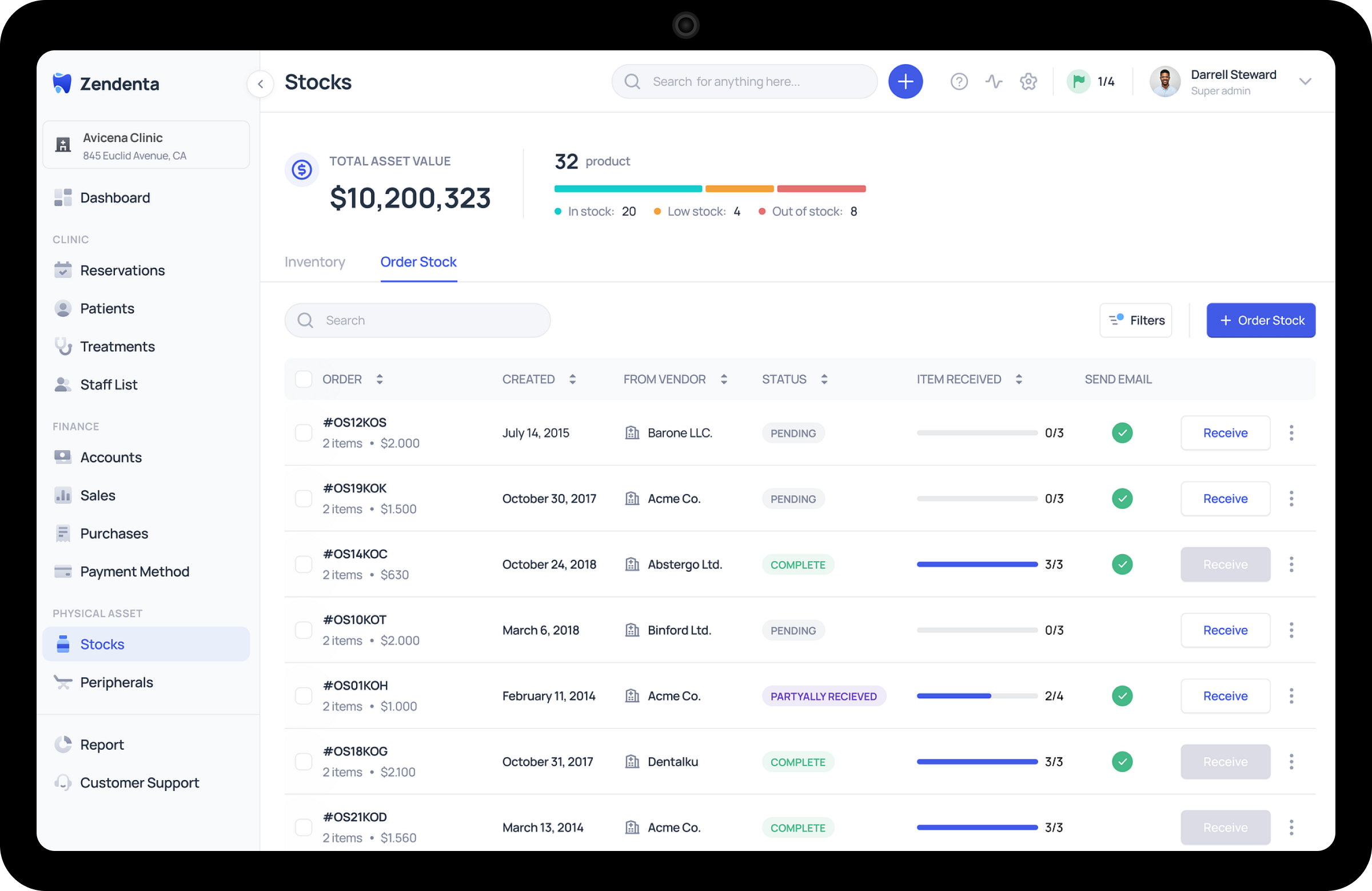Viewport: 1372px width, 891px height.
Task: Open the activity pulse icon
Action: point(993,82)
